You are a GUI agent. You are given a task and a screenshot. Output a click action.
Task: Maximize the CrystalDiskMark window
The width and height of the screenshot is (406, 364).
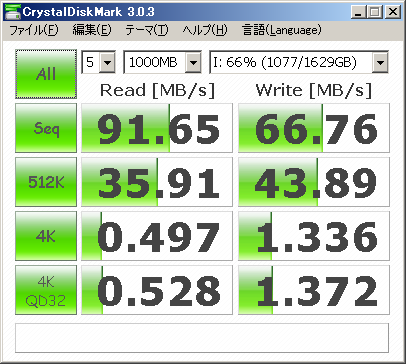coord(375,12)
